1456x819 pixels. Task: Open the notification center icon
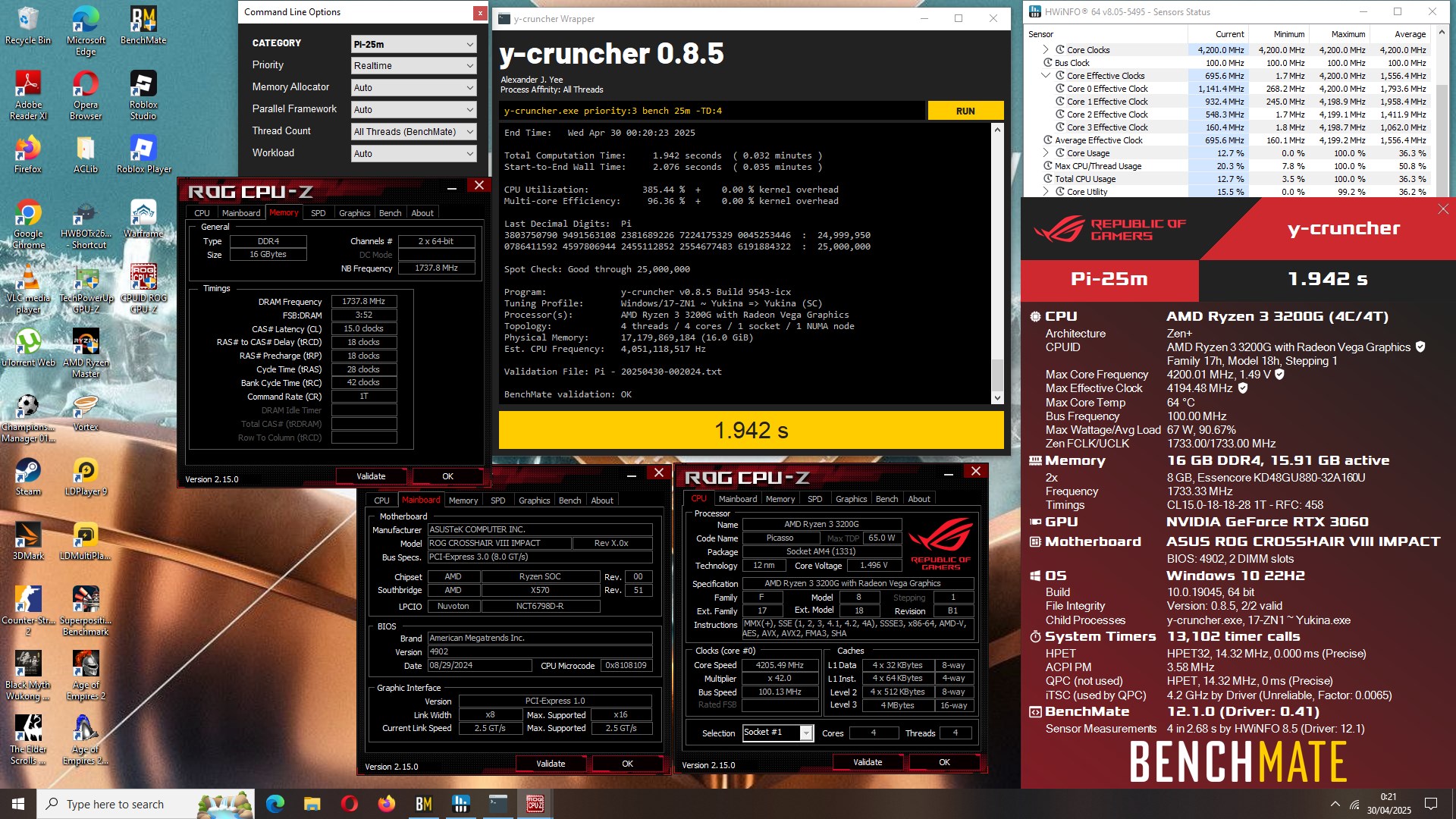tap(1431, 804)
